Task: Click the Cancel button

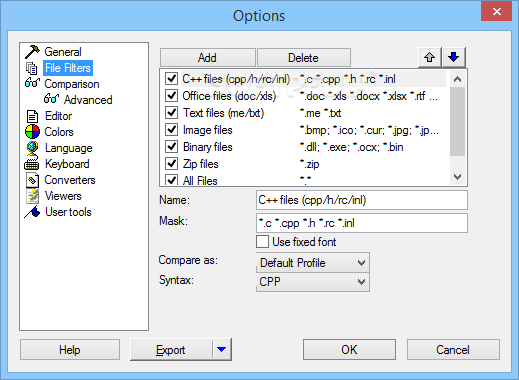Action: click(453, 350)
